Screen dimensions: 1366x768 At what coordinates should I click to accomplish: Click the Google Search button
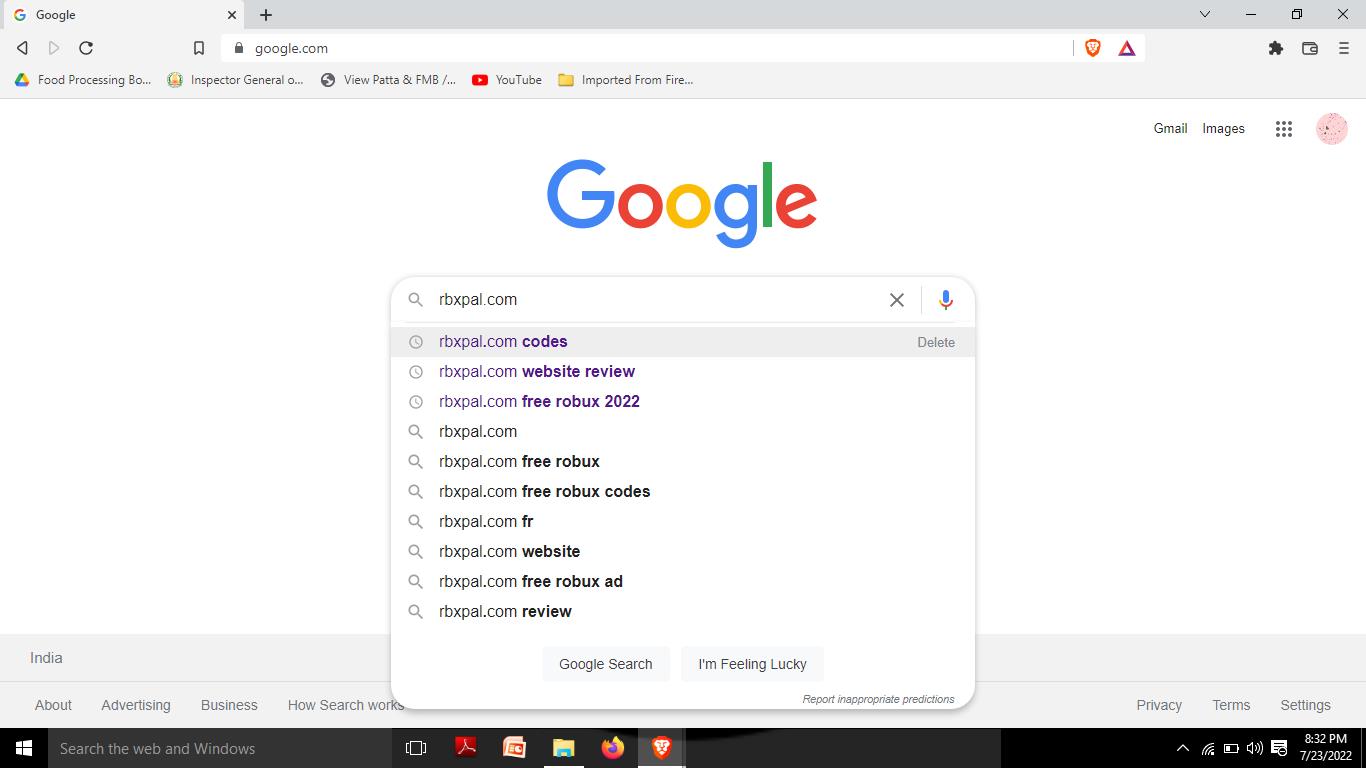606,664
